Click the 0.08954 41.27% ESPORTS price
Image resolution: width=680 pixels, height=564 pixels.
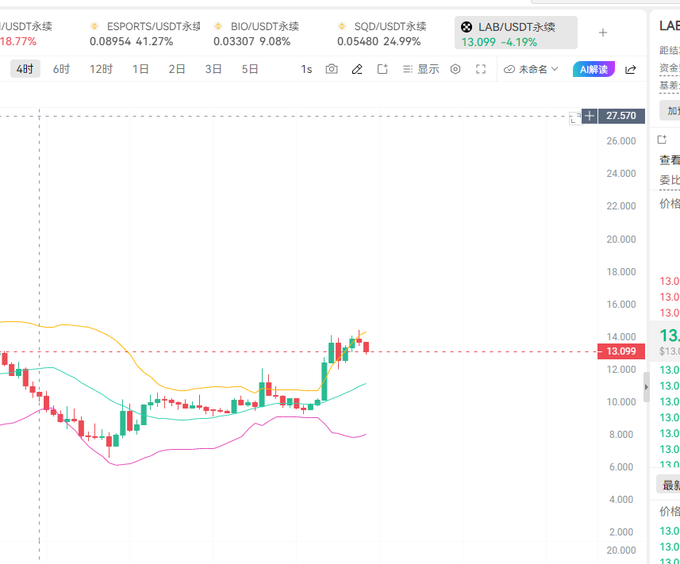pyautogui.click(x=131, y=42)
